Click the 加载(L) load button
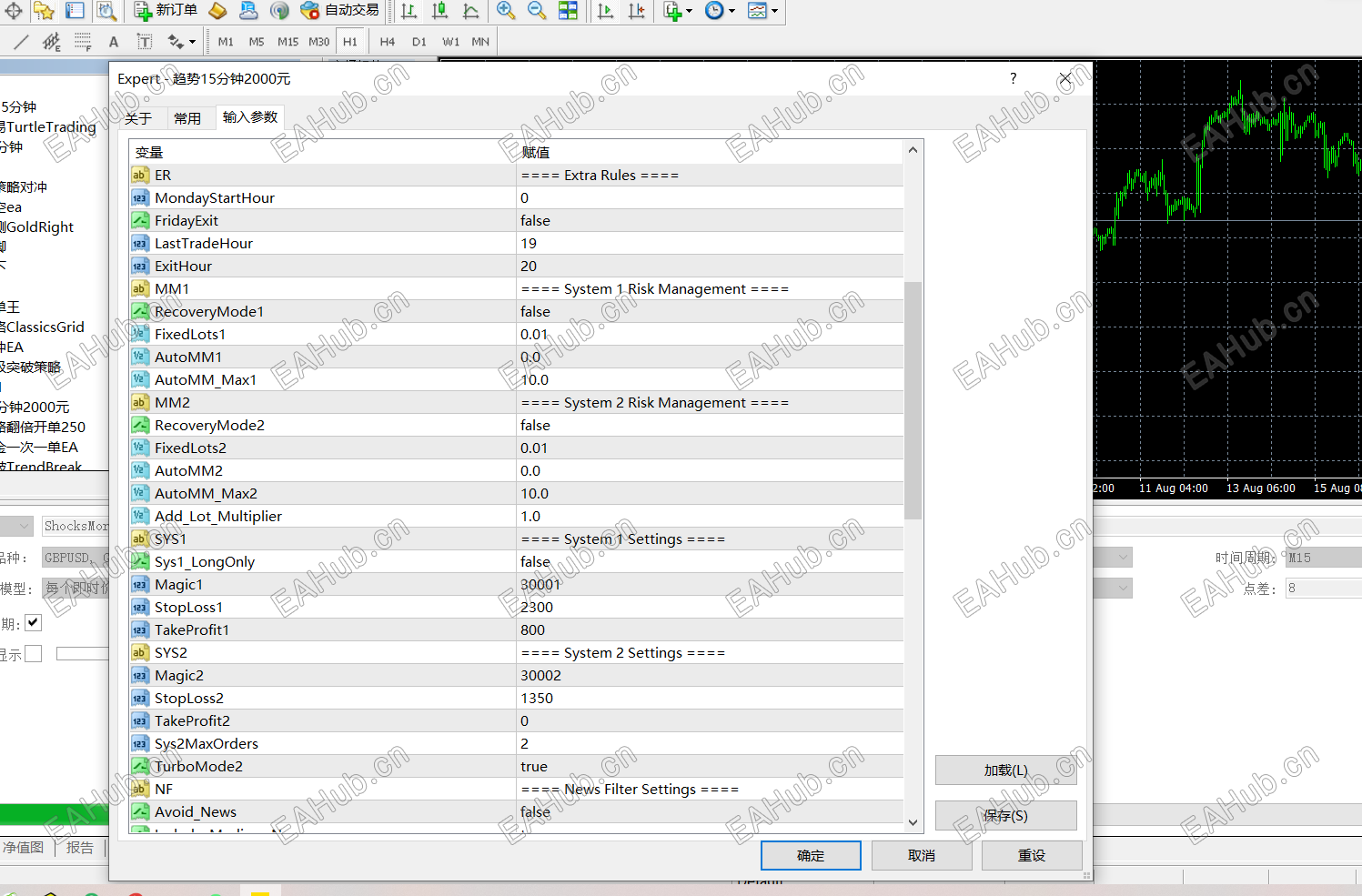 click(1005, 770)
